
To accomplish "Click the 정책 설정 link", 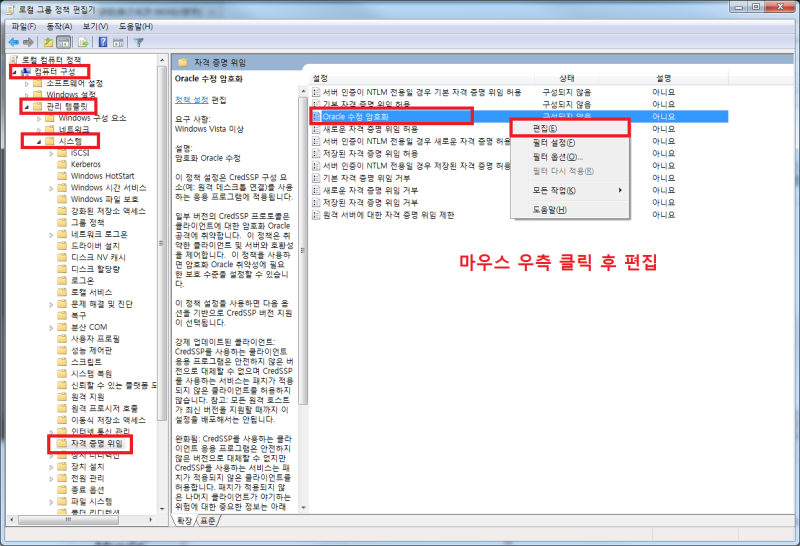I will pyautogui.click(x=191, y=100).
